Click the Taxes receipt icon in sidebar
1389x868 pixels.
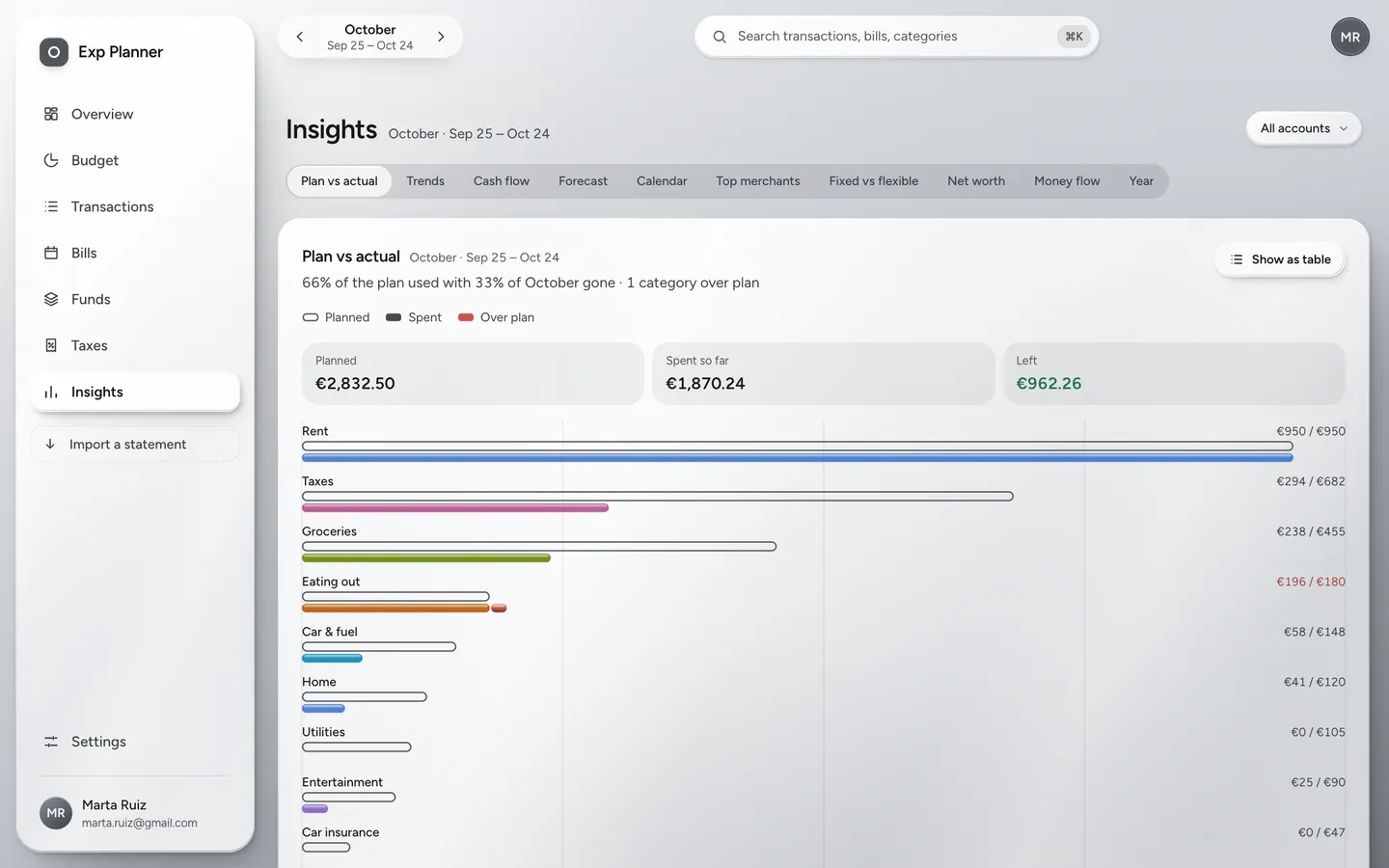[51, 345]
